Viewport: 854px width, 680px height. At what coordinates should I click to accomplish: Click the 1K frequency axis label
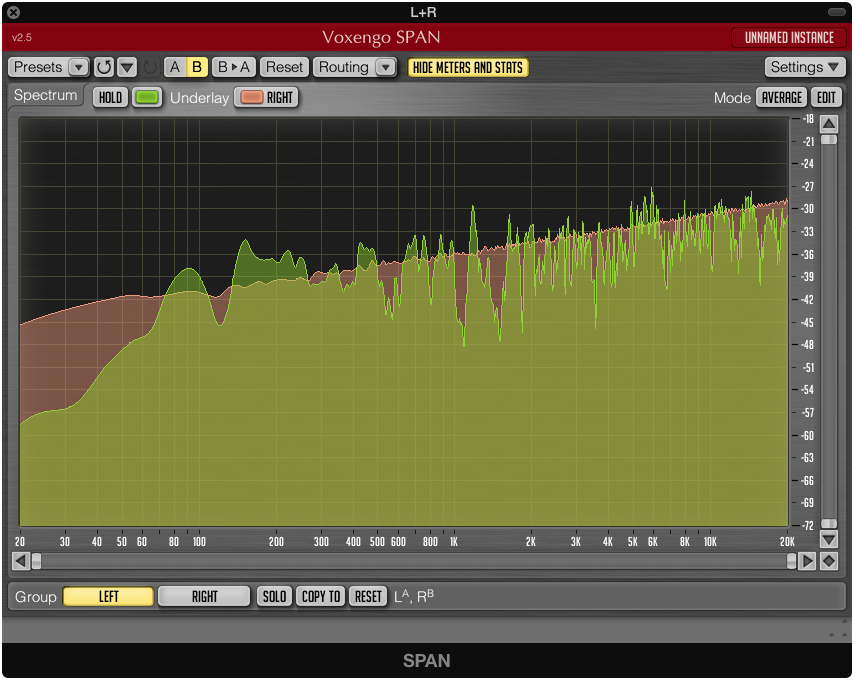(x=454, y=542)
